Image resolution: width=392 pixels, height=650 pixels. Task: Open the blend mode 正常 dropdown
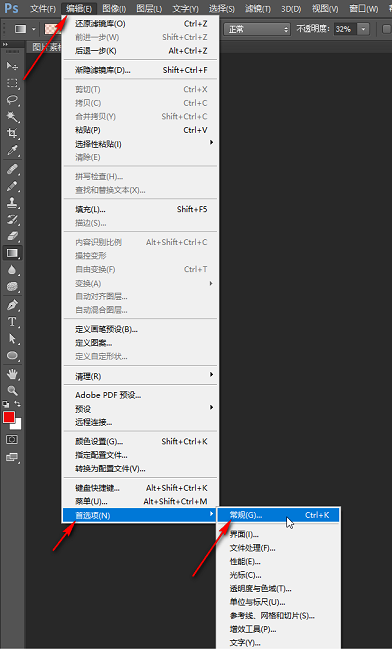pyautogui.click(x=256, y=29)
